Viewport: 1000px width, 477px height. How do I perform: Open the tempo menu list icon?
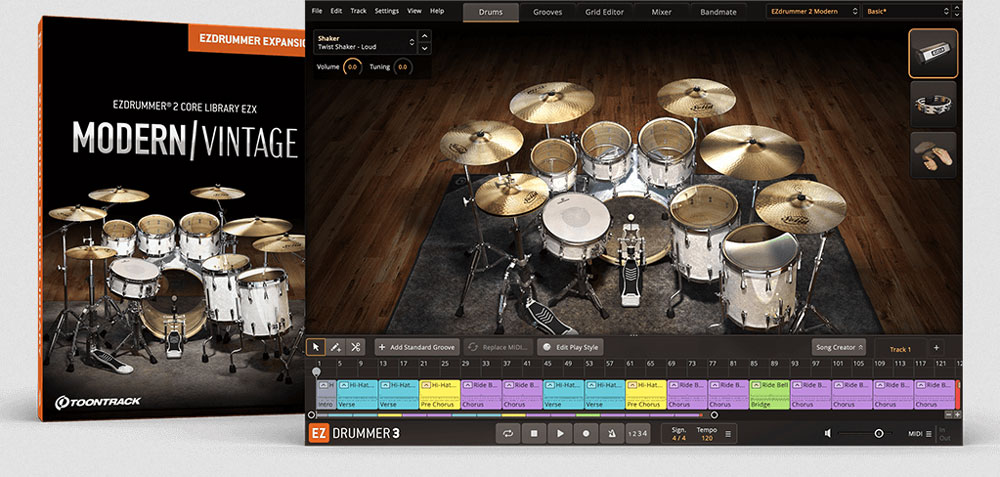pos(728,434)
